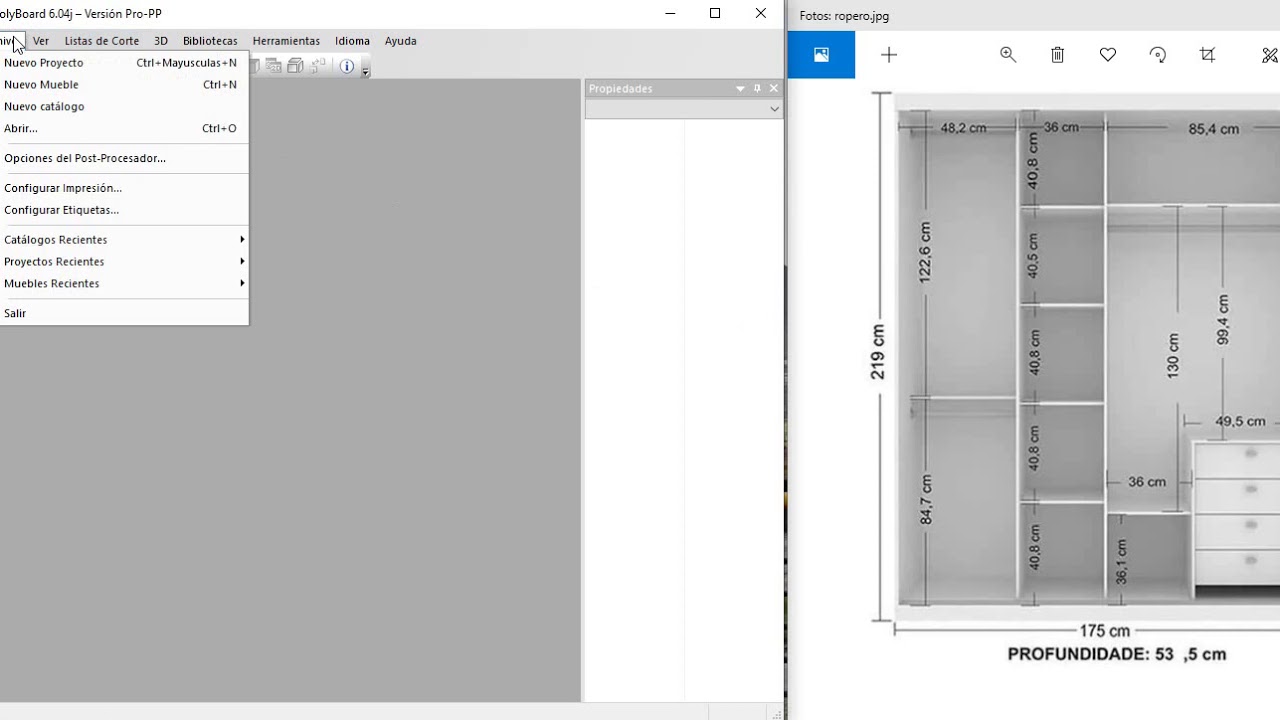Click the '175 cm' width label in photo
Image resolution: width=1280 pixels, height=720 pixels.
pos(1105,631)
